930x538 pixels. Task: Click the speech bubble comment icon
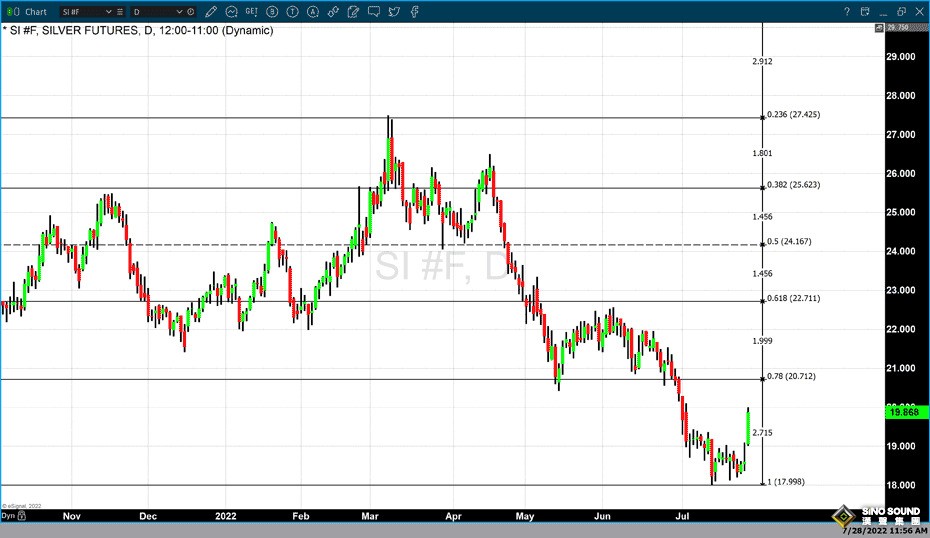(374, 12)
